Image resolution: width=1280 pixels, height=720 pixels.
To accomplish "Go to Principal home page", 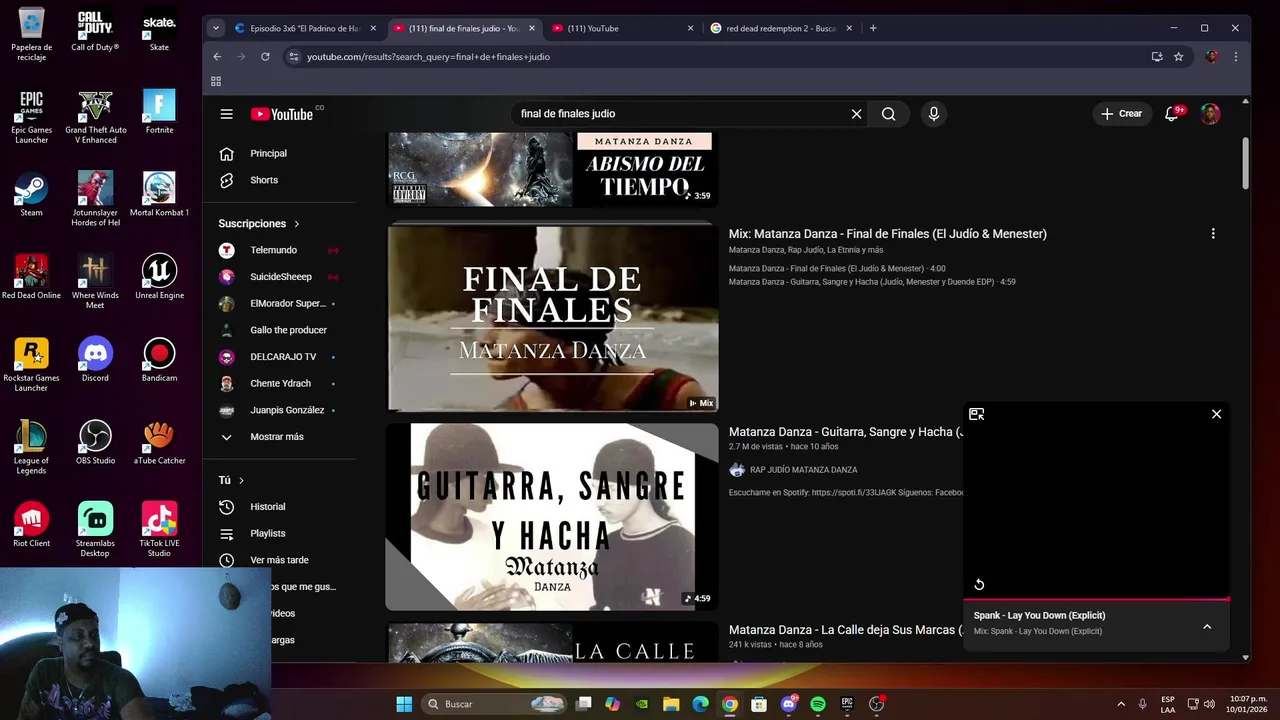I will click(268, 153).
